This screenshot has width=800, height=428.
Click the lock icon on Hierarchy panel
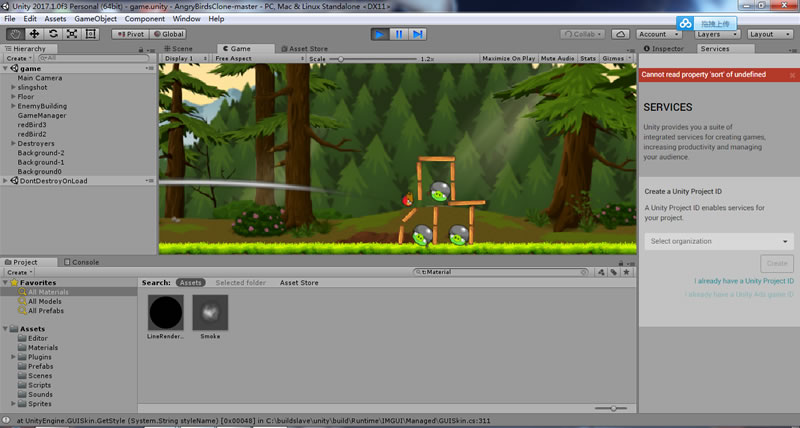tap(141, 49)
